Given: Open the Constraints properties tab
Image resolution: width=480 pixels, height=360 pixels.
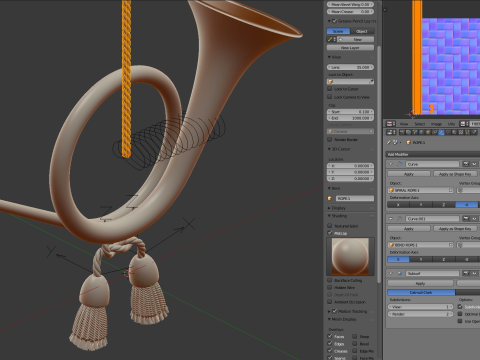Looking at the screenshot, I should click(x=435, y=132).
